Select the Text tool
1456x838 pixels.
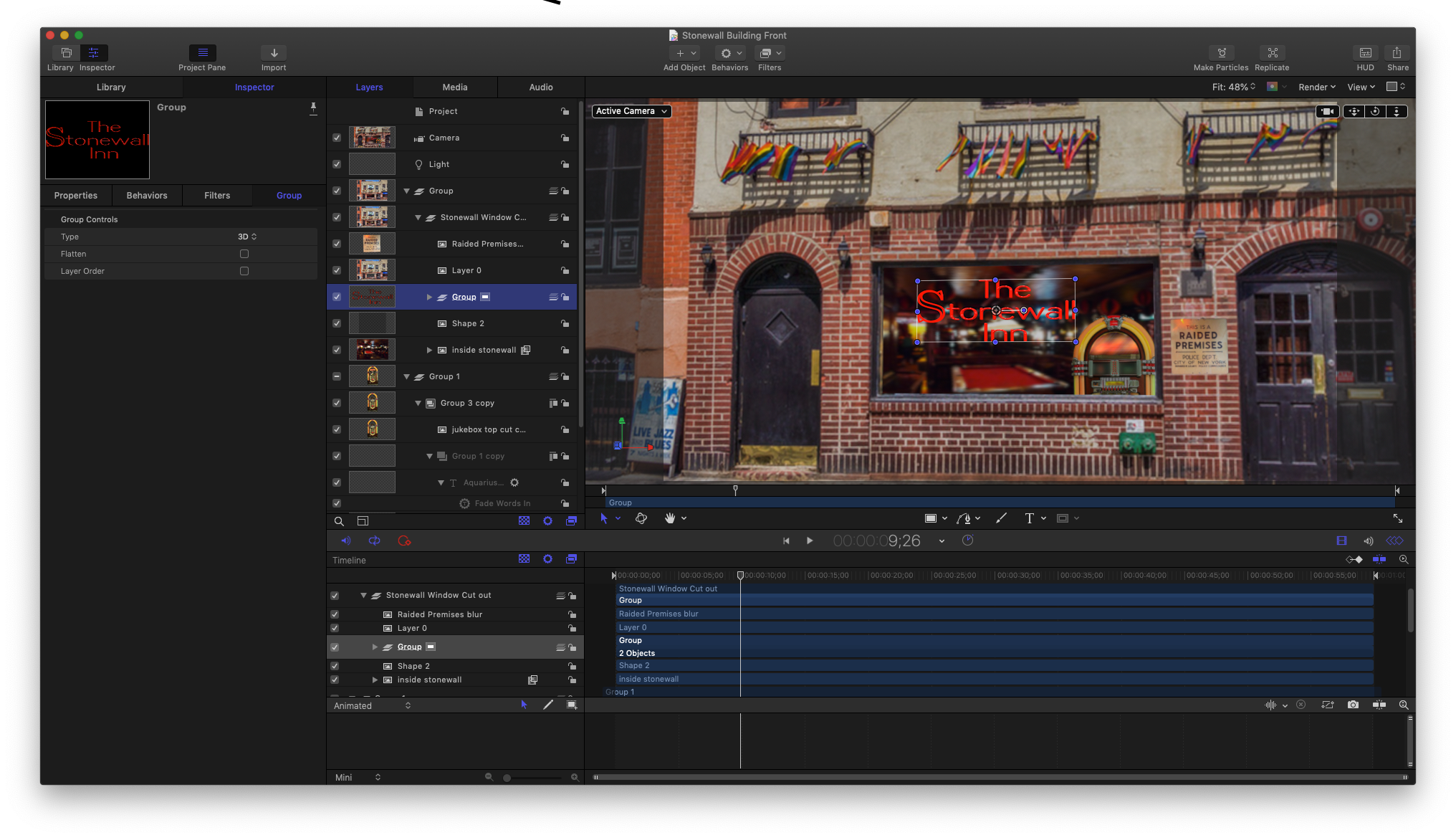pyautogui.click(x=1029, y=518)
